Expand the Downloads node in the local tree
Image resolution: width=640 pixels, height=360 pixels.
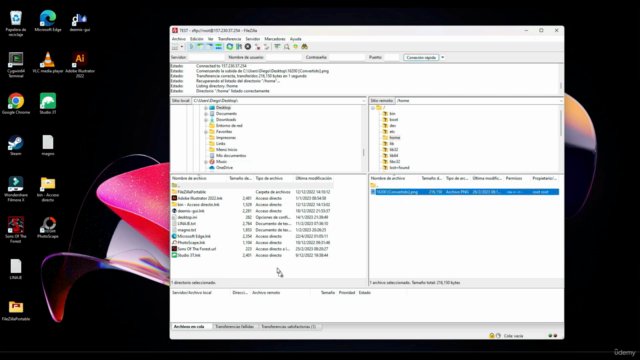[206, 120]
